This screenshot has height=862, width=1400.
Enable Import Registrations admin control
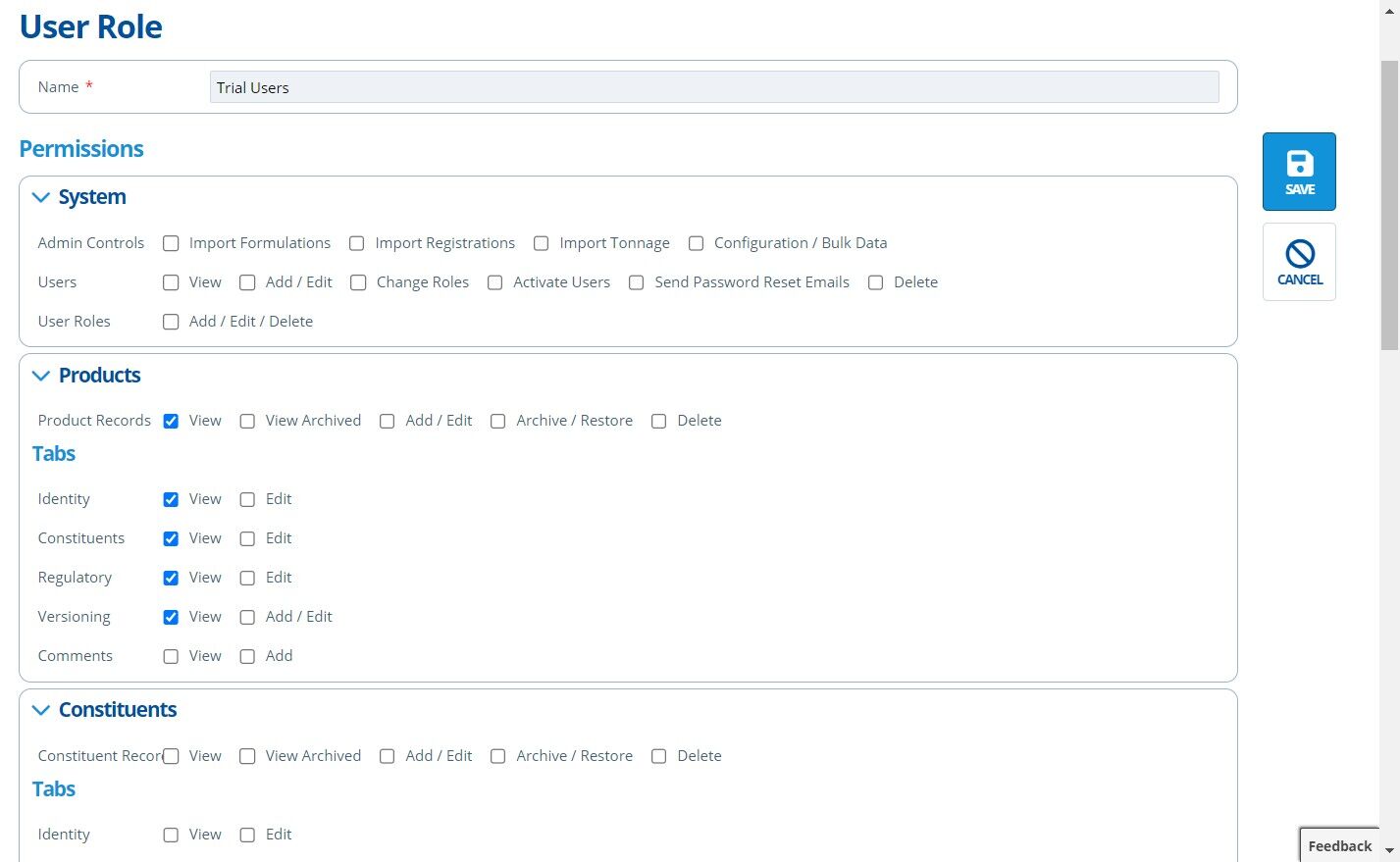pyautogui.click(x=357, y=243)
